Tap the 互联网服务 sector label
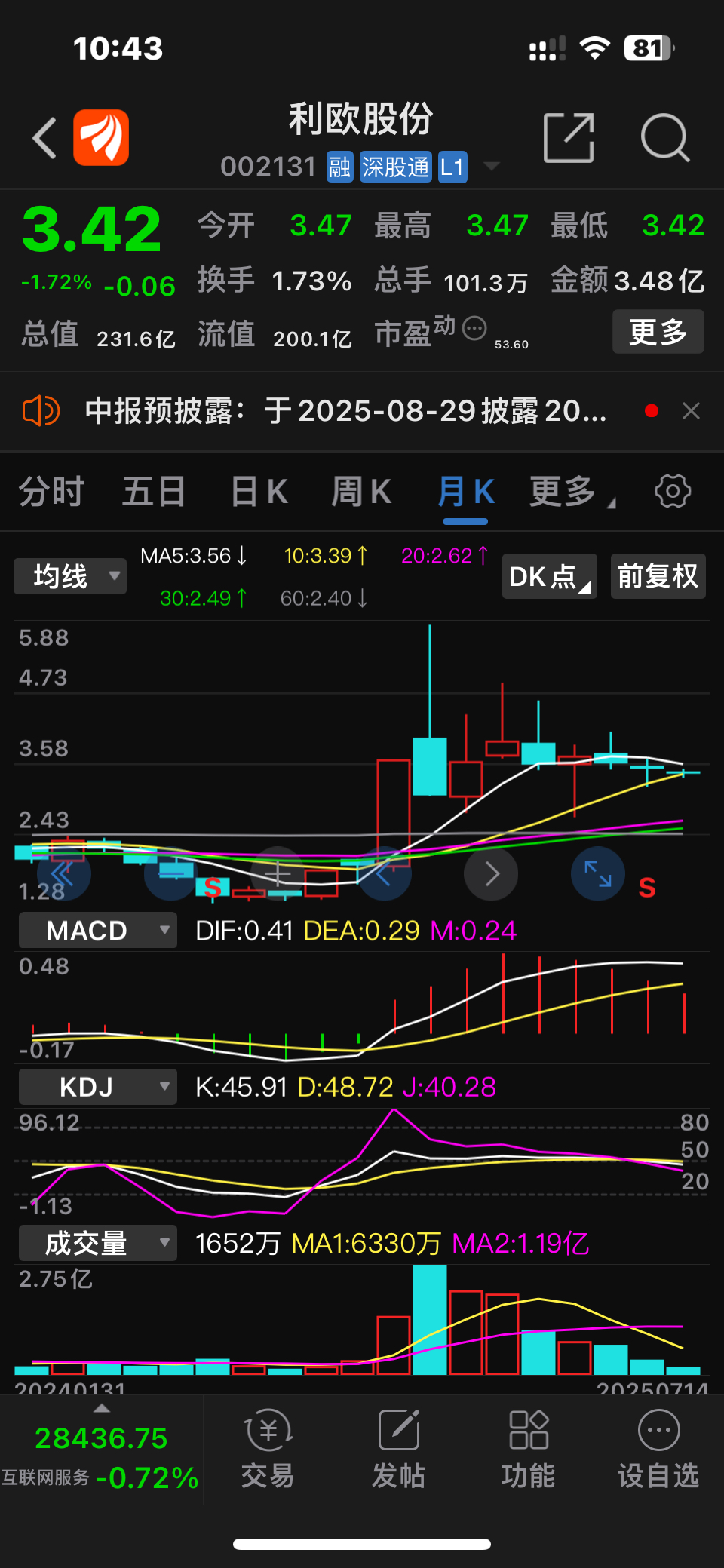724x1568 pixels. [45, 1477]
